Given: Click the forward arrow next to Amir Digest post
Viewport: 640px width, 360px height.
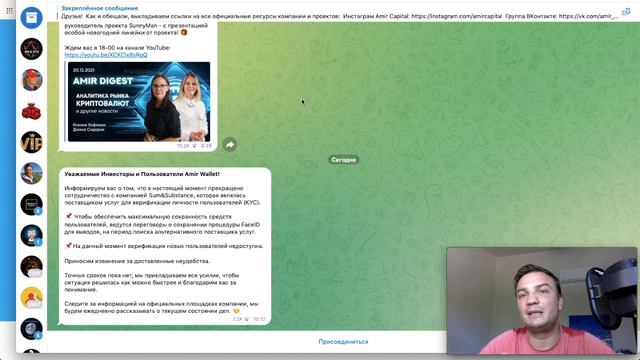Looking at the screenshot, I should (x=230, y=144).
